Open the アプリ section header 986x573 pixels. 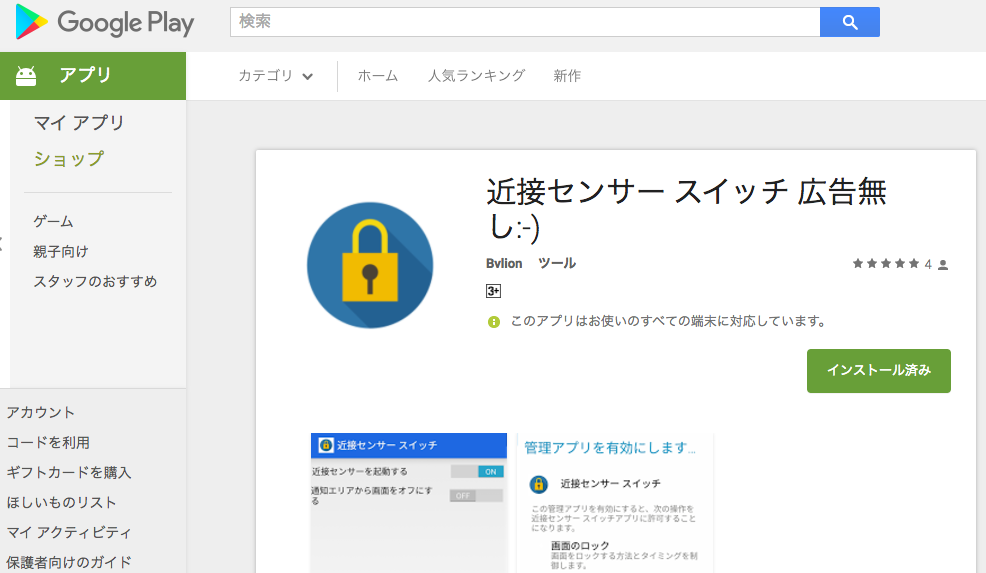click(93, 76)
